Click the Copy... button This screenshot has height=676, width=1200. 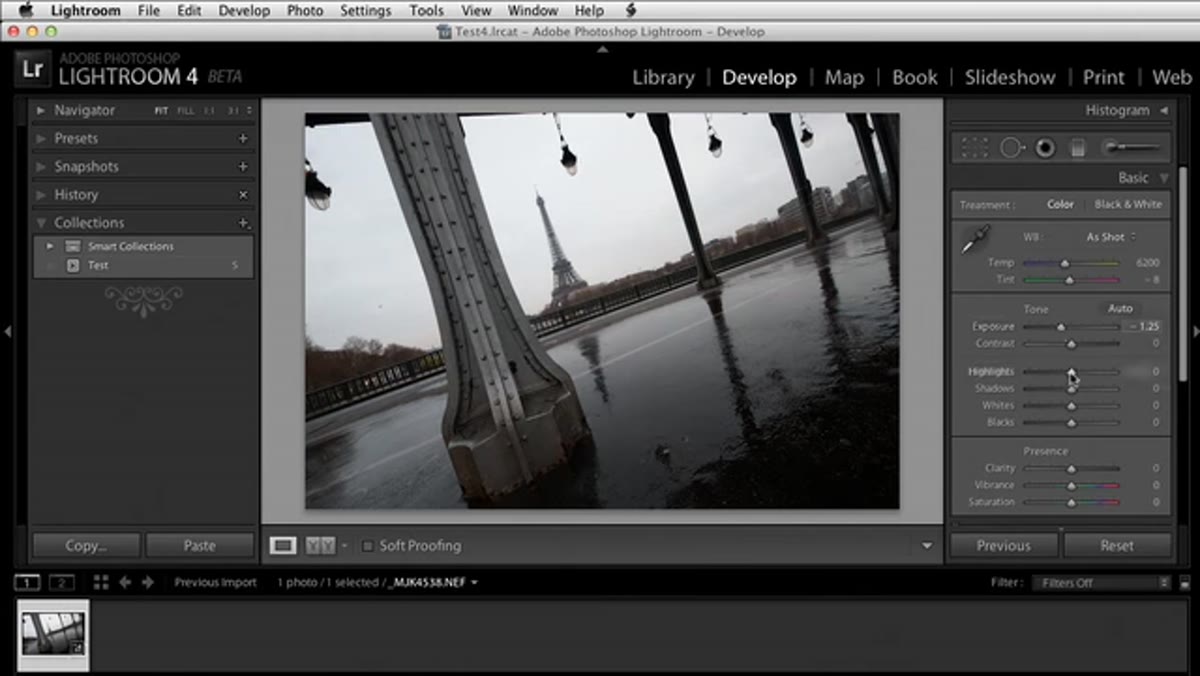click(x=87, y=546)
